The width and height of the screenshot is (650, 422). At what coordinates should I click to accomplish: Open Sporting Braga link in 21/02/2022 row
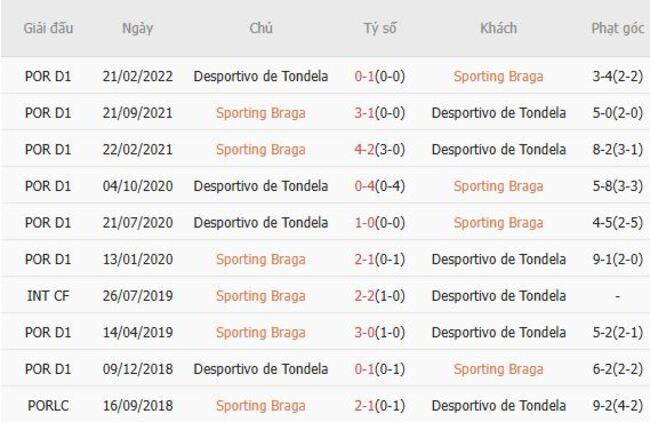498,76
